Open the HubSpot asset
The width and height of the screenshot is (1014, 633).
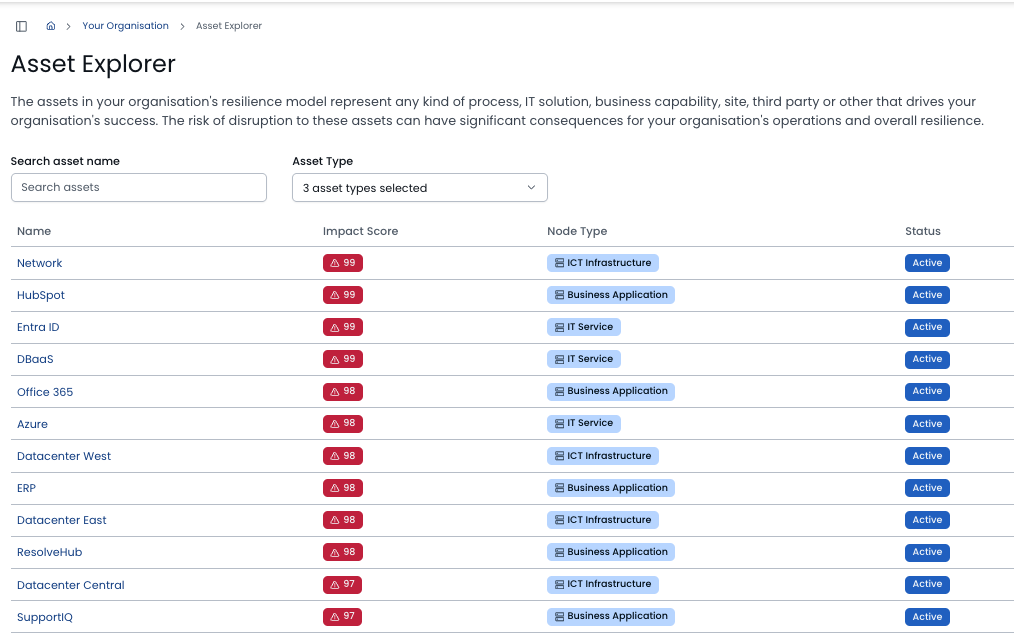click(41, 295)
